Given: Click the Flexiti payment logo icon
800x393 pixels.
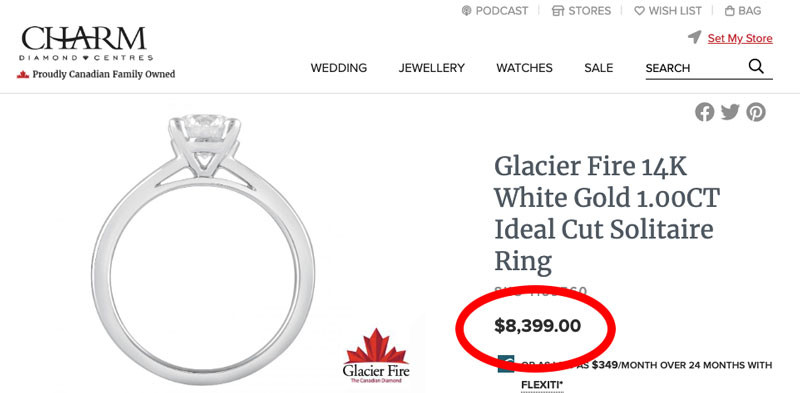Looking at the screenshot, I should [x=505, y=364].
